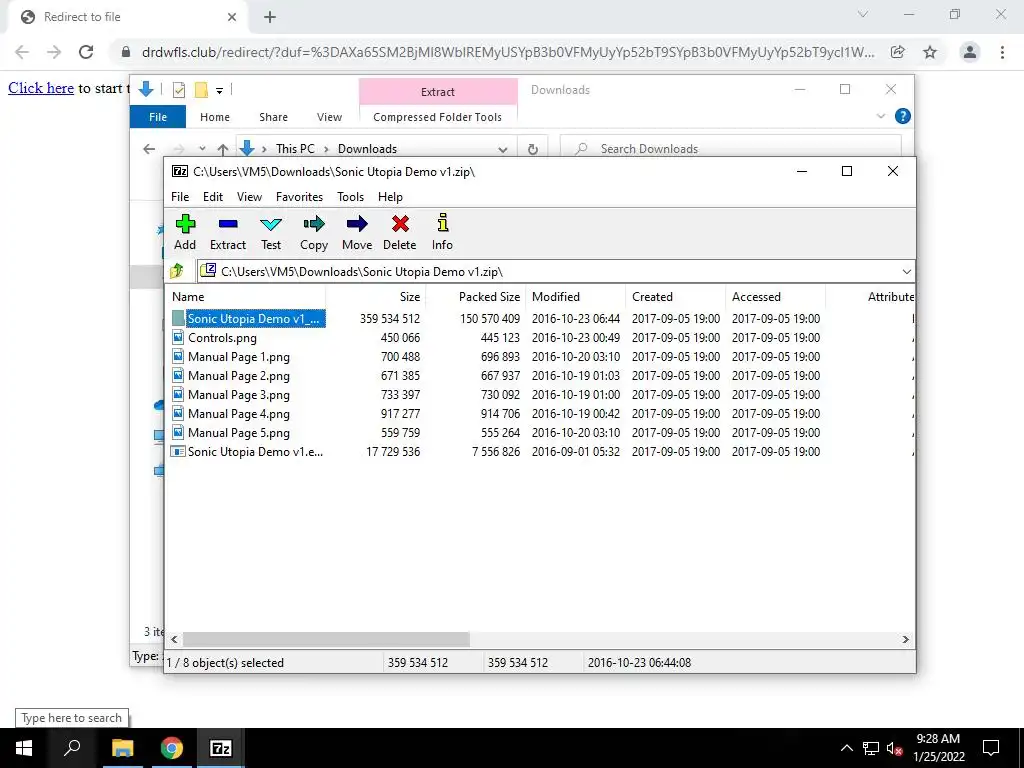The image size is (1024, 768).
Task: Click Explorer refresh button
Action: (x=533, y=149)
